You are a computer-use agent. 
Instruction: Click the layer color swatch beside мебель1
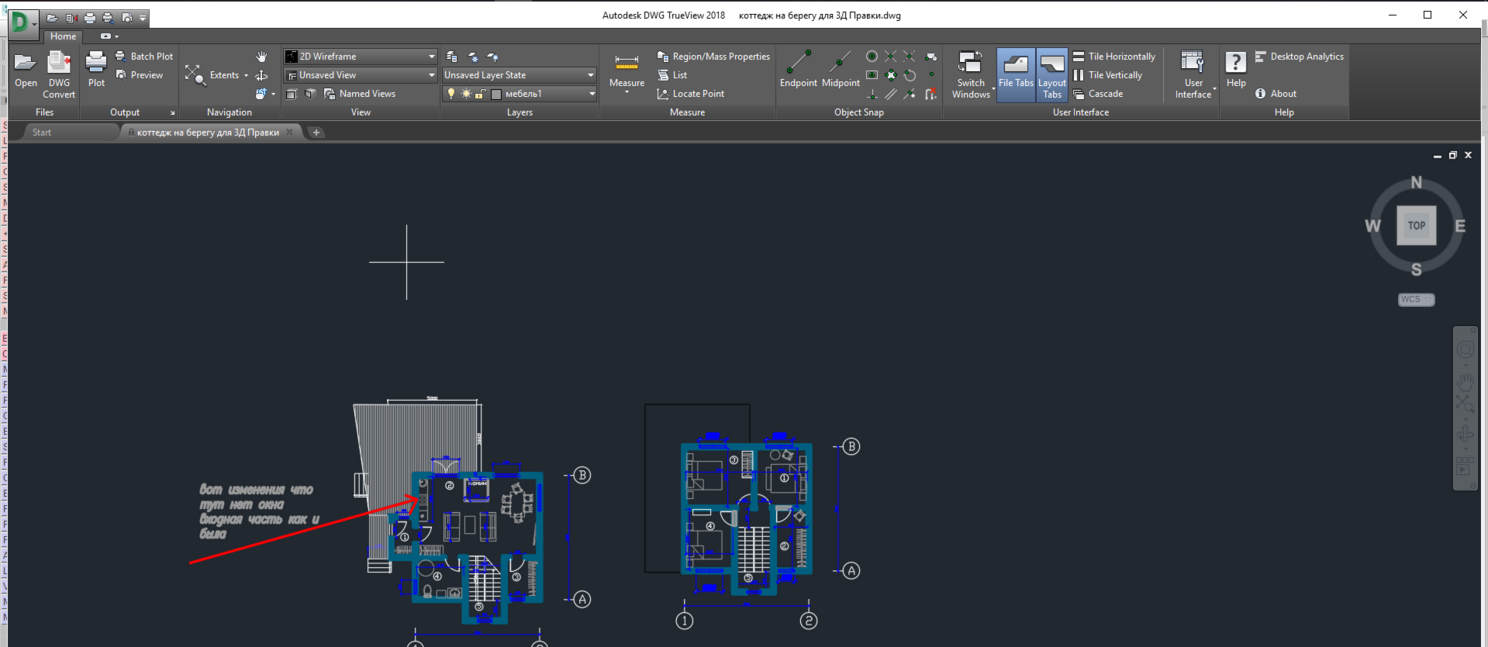click(x=496, y=94)
